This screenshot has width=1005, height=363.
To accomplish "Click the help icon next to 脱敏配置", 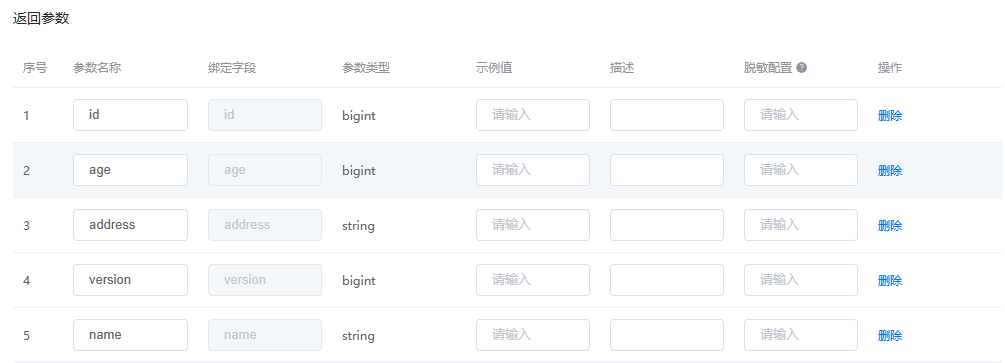I will point(802,67).
